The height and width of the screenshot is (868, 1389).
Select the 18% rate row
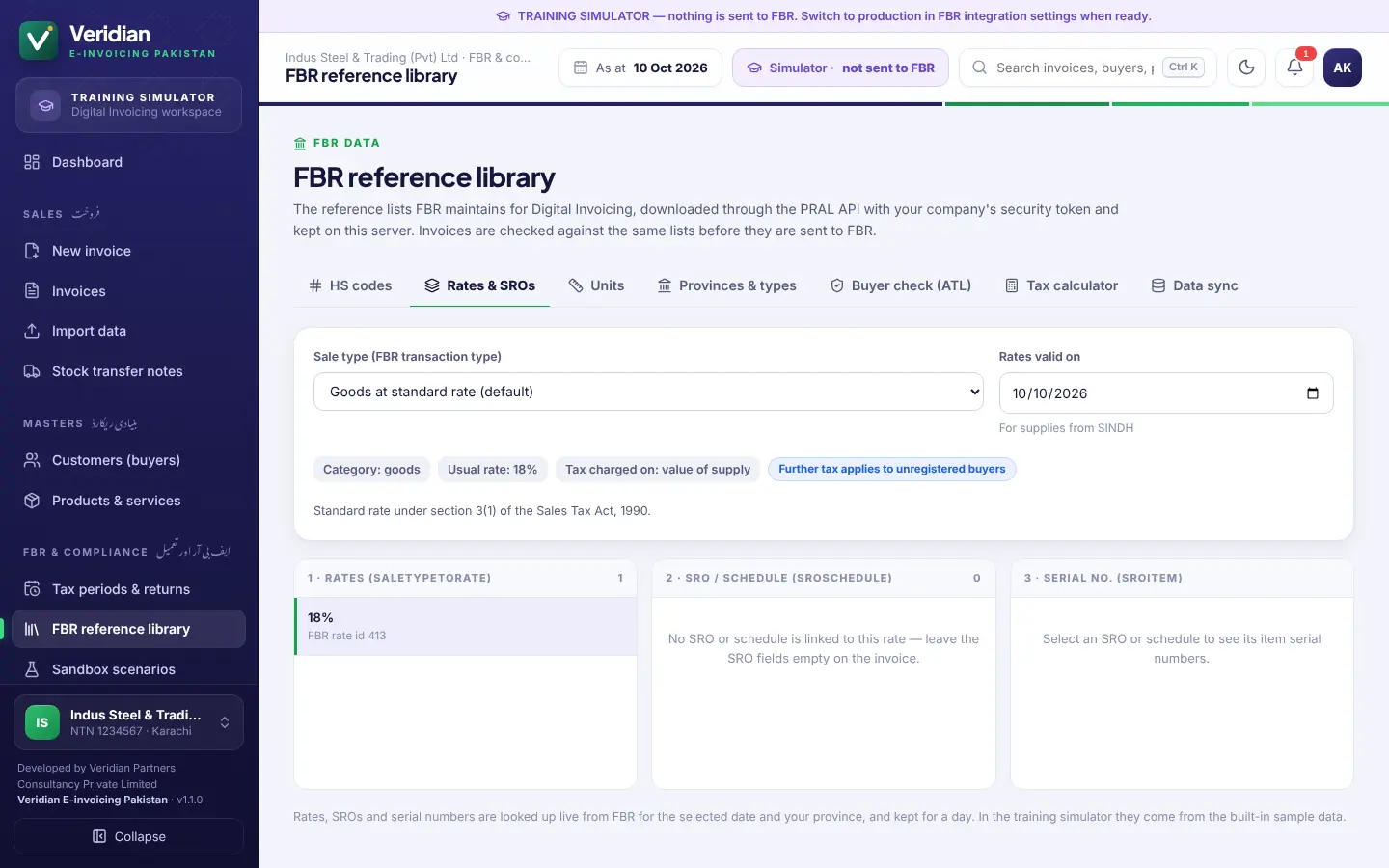point(466,626)
